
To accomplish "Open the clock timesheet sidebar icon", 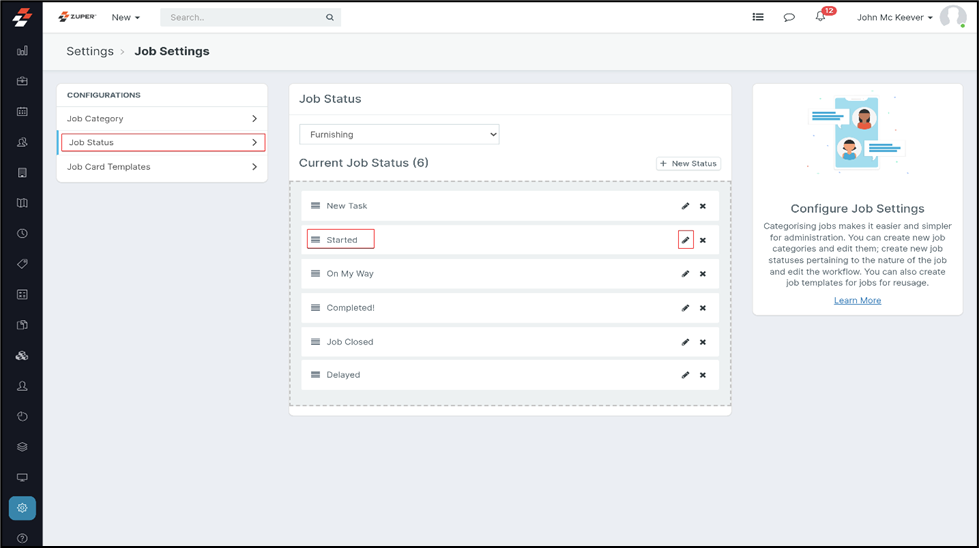I will 22,233.
